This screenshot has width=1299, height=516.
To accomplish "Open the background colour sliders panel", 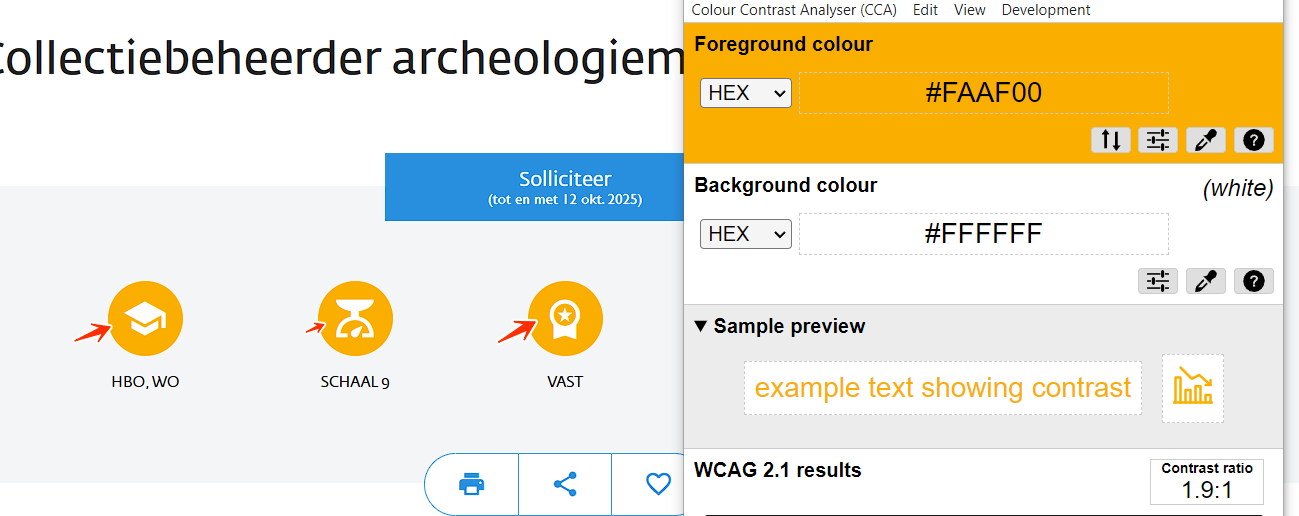I will point(1158,281).
